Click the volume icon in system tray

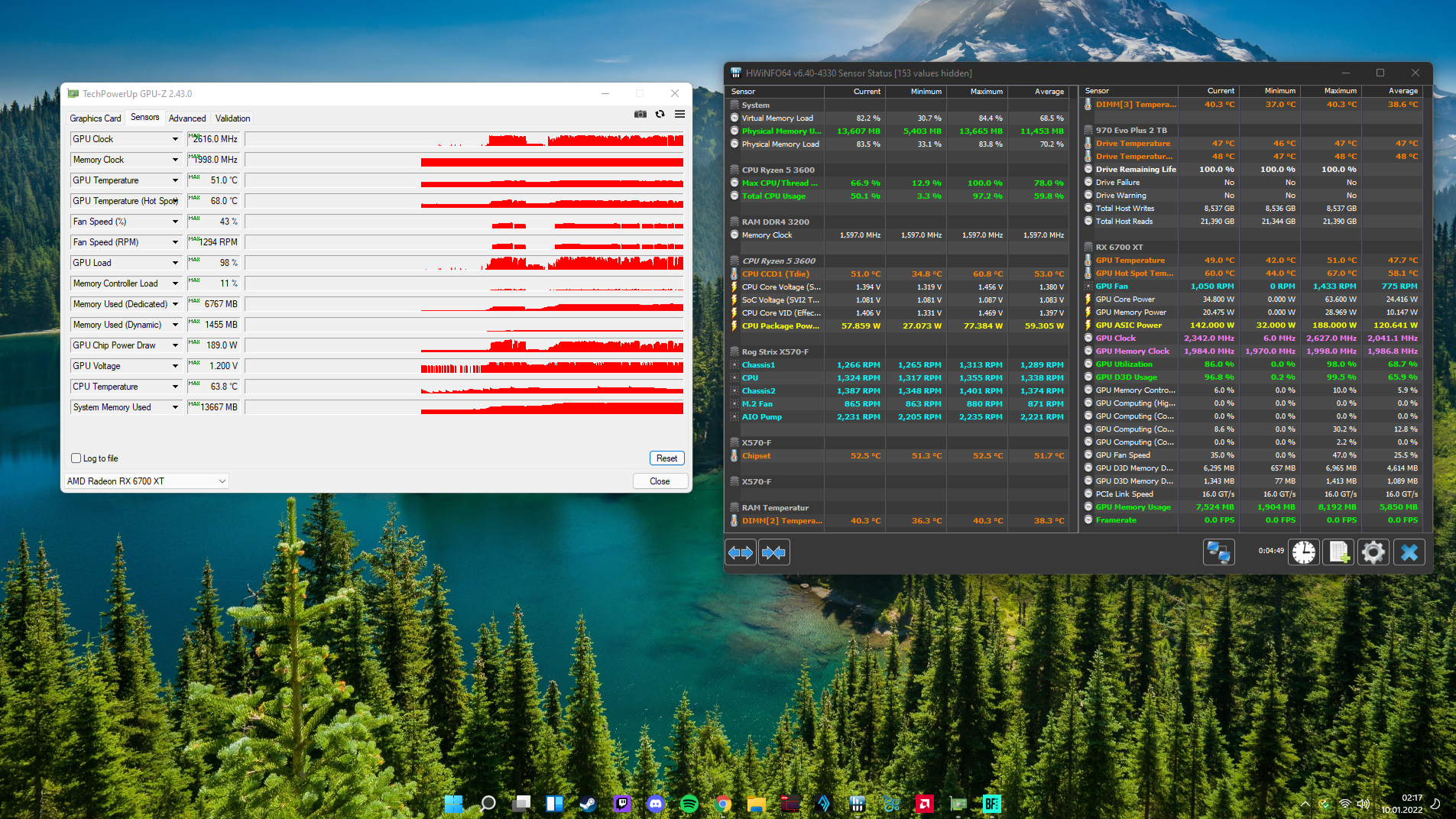[x=1363, y=804]
